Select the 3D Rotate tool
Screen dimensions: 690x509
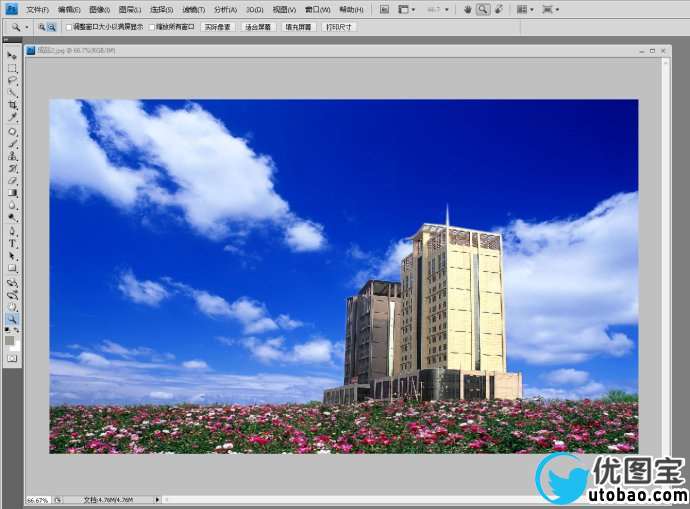pyautogui.click(x=12, y=283)
